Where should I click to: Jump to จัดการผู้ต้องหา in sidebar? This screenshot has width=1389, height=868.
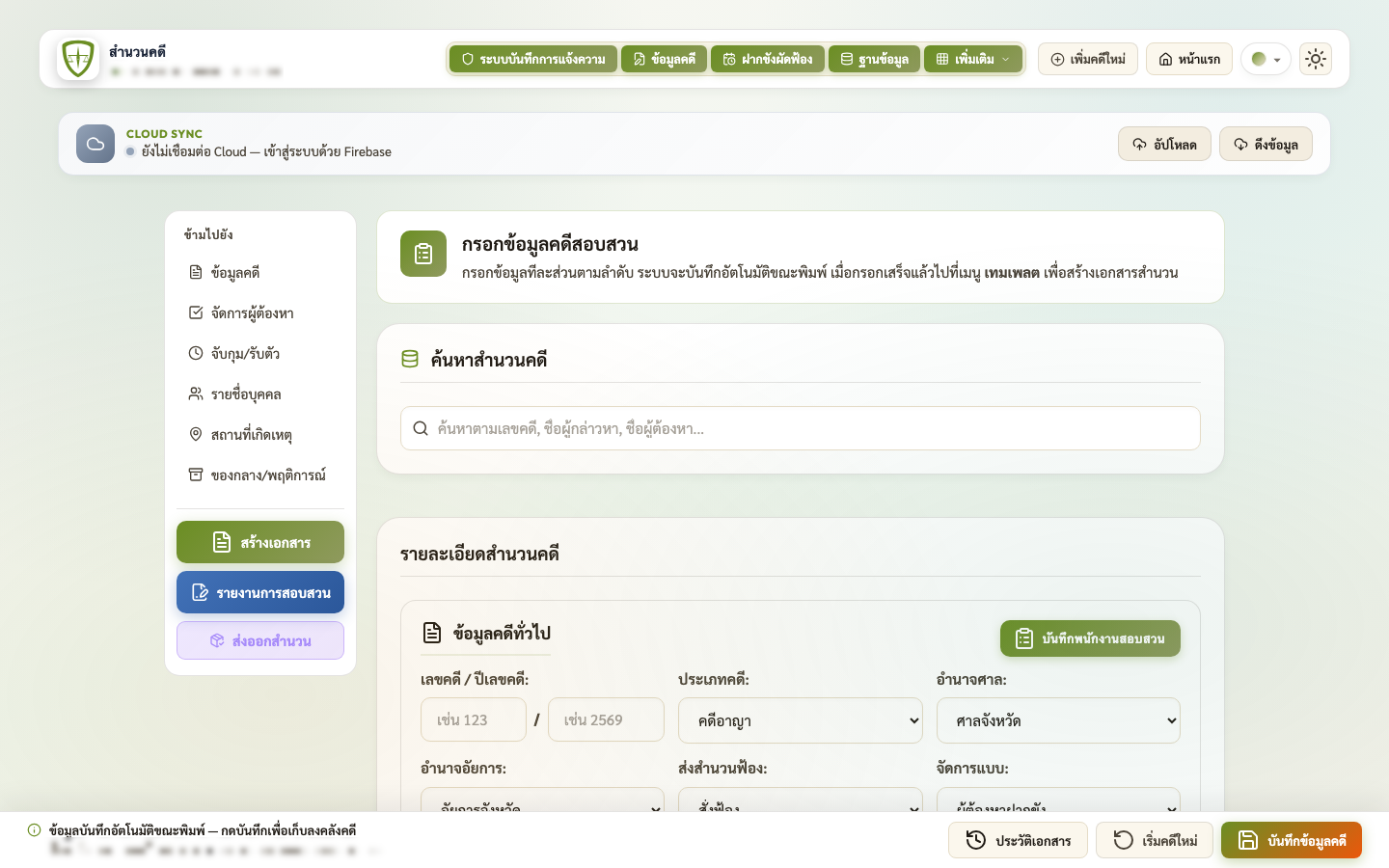pyautogui.click(x=260, y=313)
